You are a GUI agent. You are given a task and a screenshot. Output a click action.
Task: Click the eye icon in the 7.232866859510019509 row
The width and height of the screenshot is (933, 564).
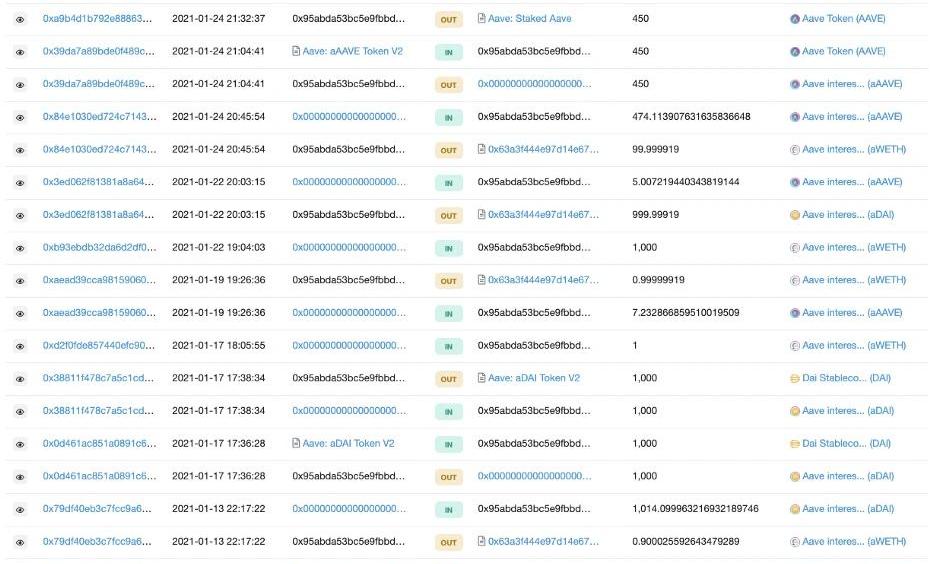[20, 314]
